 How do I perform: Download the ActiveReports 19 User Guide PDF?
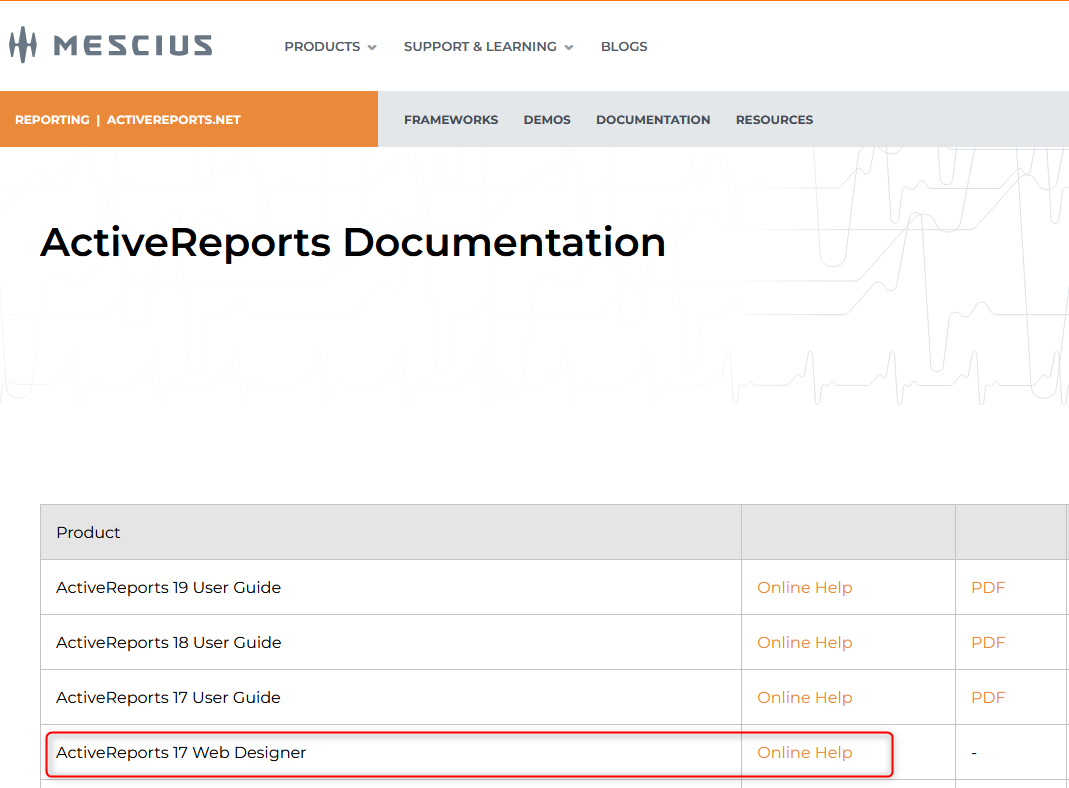[987, 588]
